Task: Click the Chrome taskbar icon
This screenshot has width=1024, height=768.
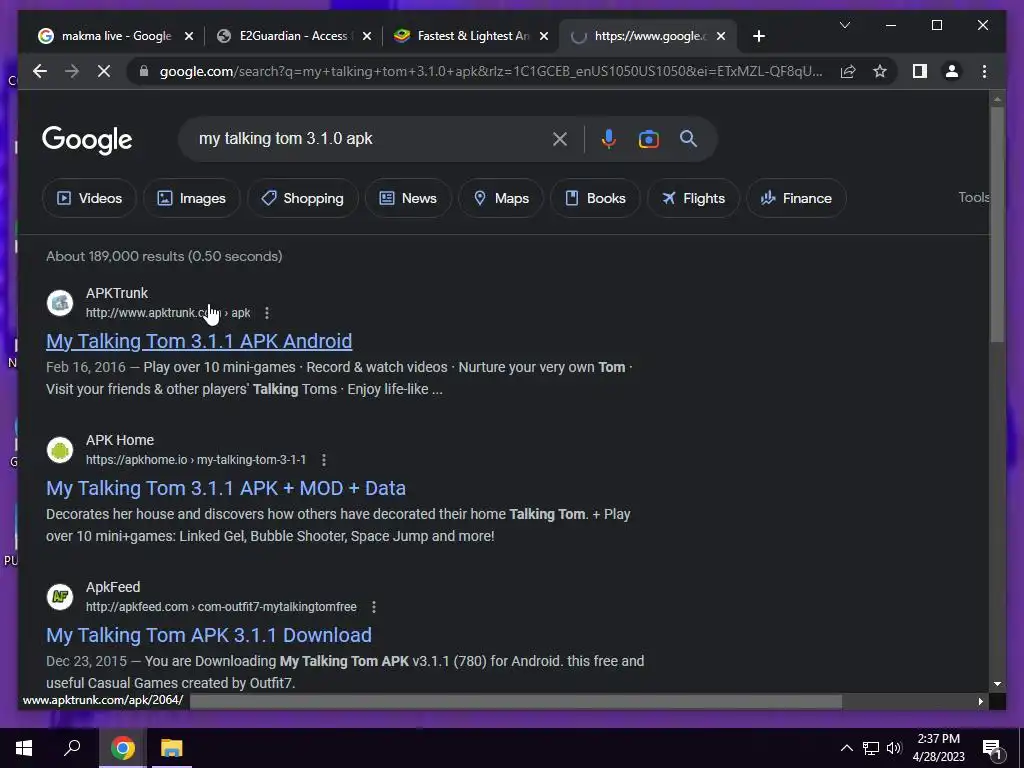Action: click(123, 748)
